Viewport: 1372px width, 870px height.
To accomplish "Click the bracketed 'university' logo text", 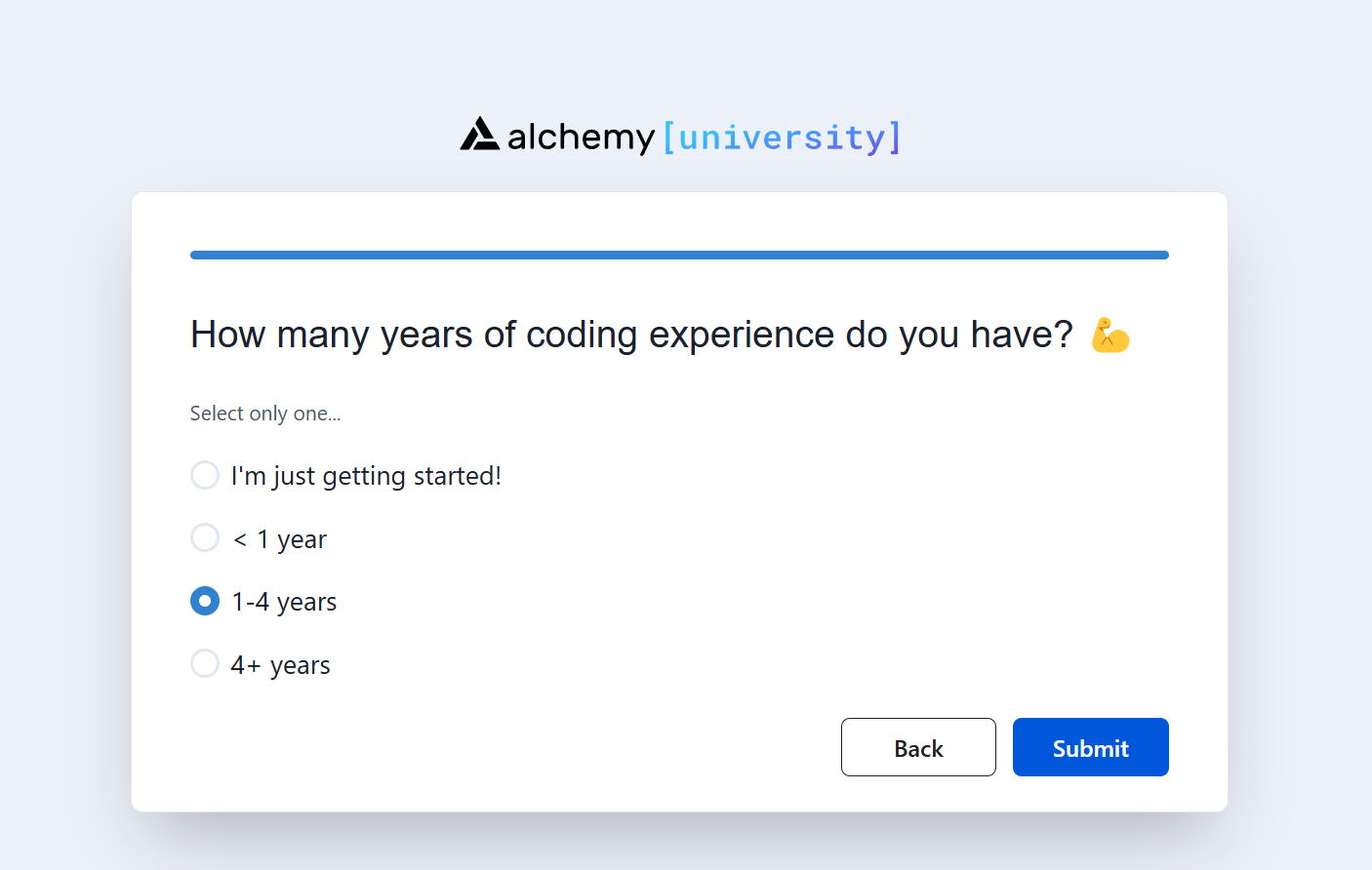I will 782,138.
